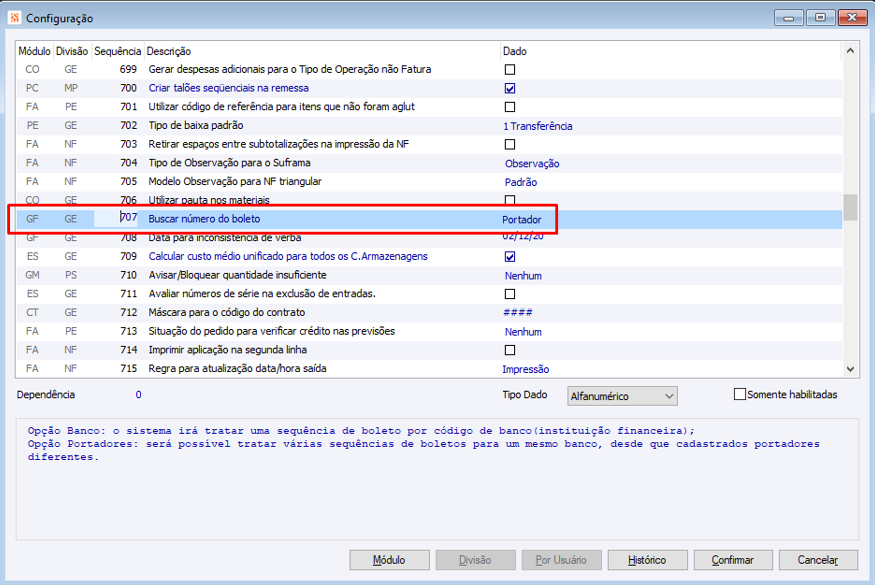Select Avisar/Bloquear quantidade insuficiente row
This screenshot has width=875, height=585.
429,275
